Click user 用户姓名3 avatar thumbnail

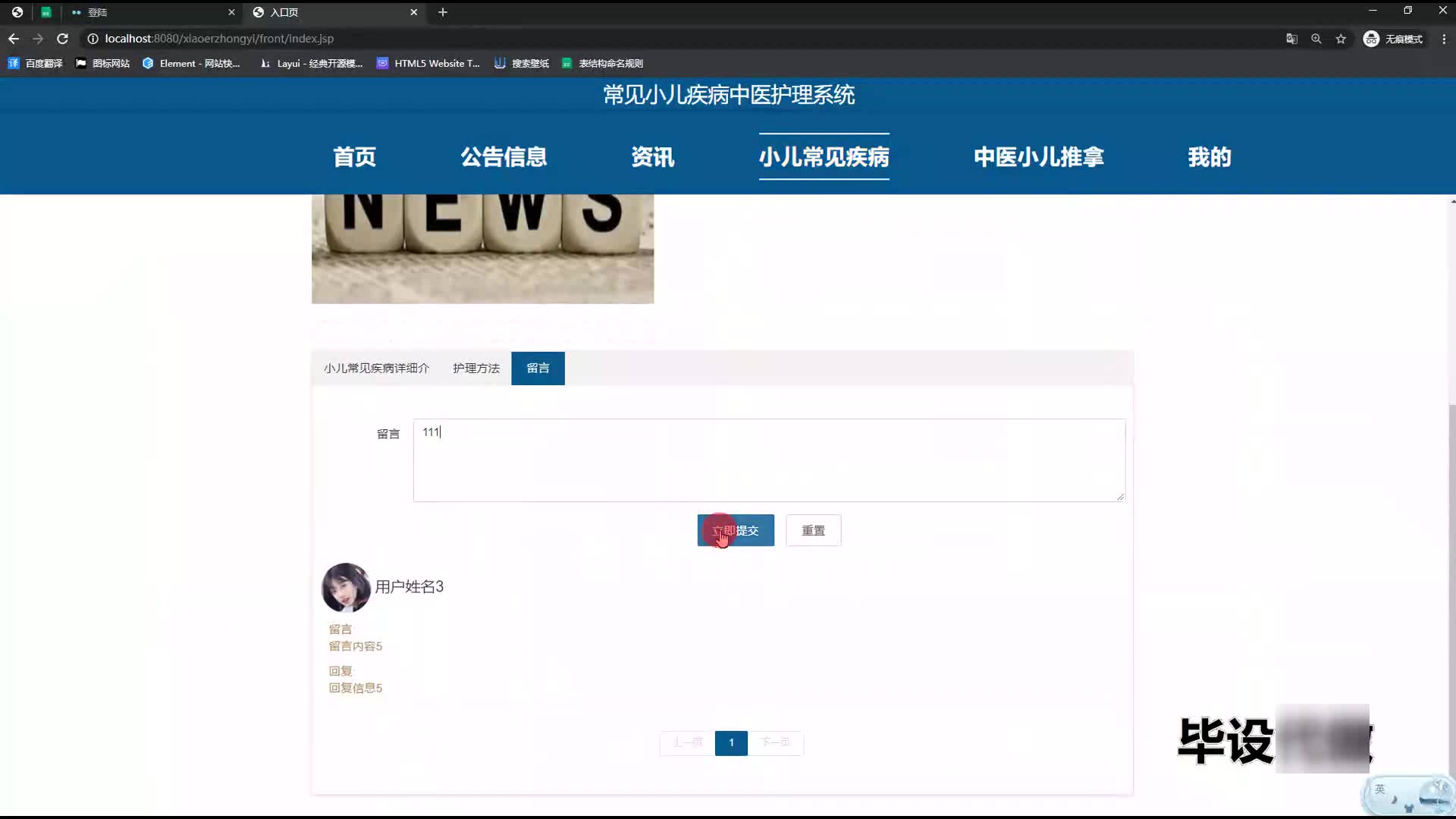point(346,588)
